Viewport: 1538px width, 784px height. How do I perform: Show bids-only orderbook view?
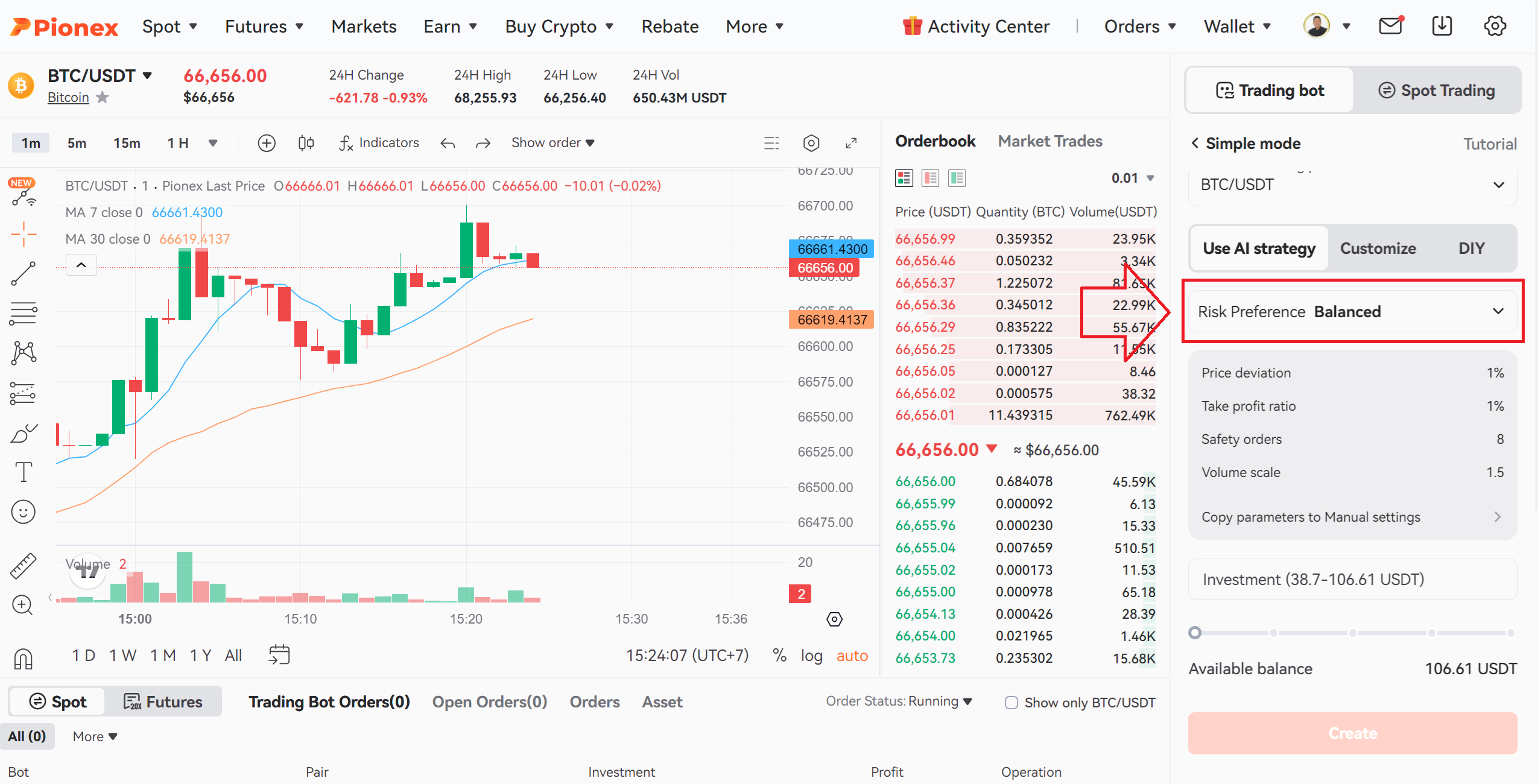957,178
